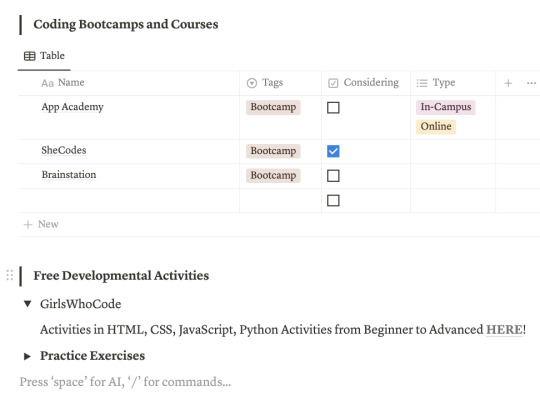The height and width of the screenshot is (396, 540).
Task: Check the Considering box for App Academy
Action: (x=333, y=107)
